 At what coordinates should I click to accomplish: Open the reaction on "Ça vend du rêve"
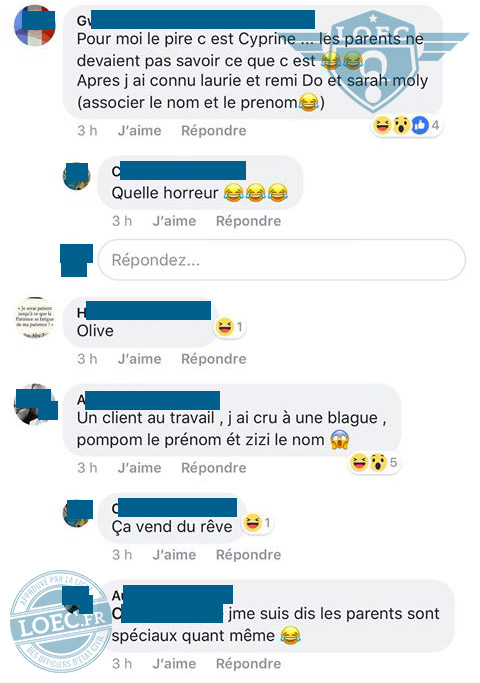(x=257, y=522)
